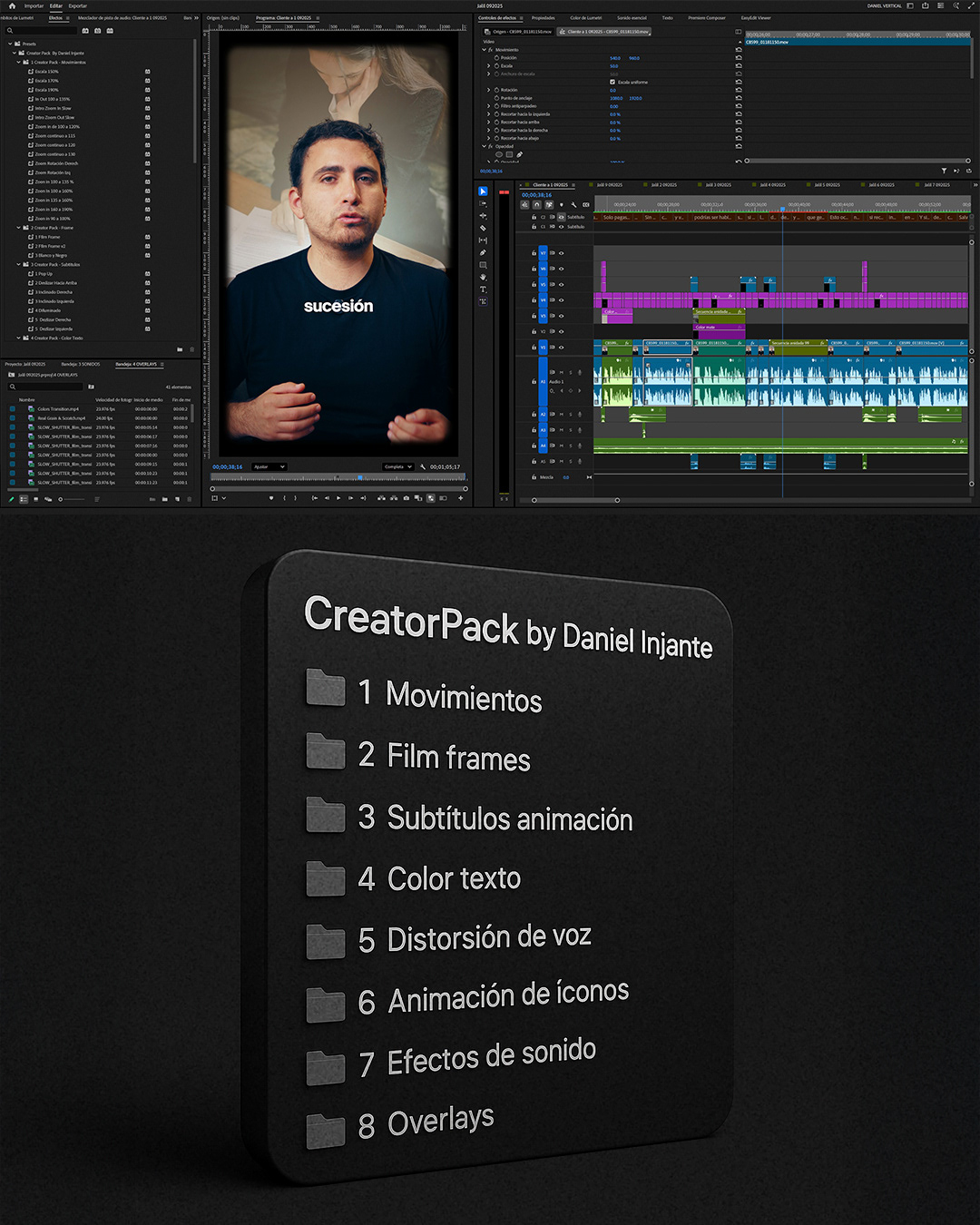This screenshot has height=1225, width=980.
Task: Show hidden panel tabs overflow arrows
Action: (196, 18)
